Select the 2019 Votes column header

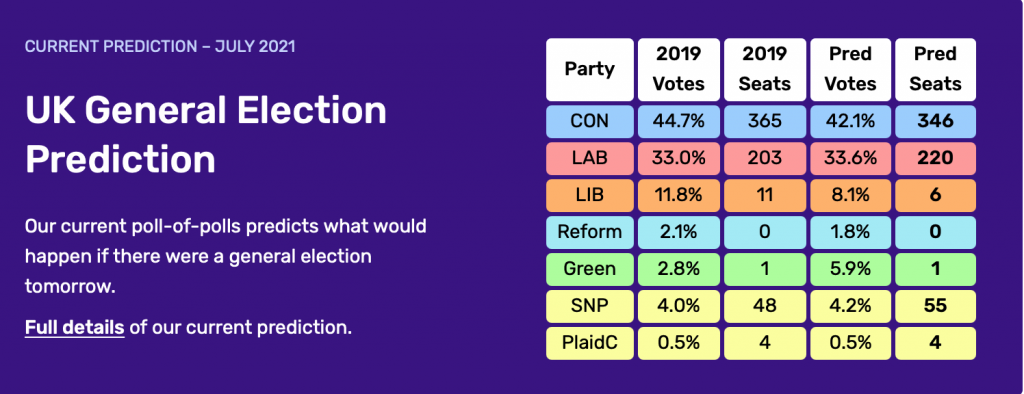[679, 69]
